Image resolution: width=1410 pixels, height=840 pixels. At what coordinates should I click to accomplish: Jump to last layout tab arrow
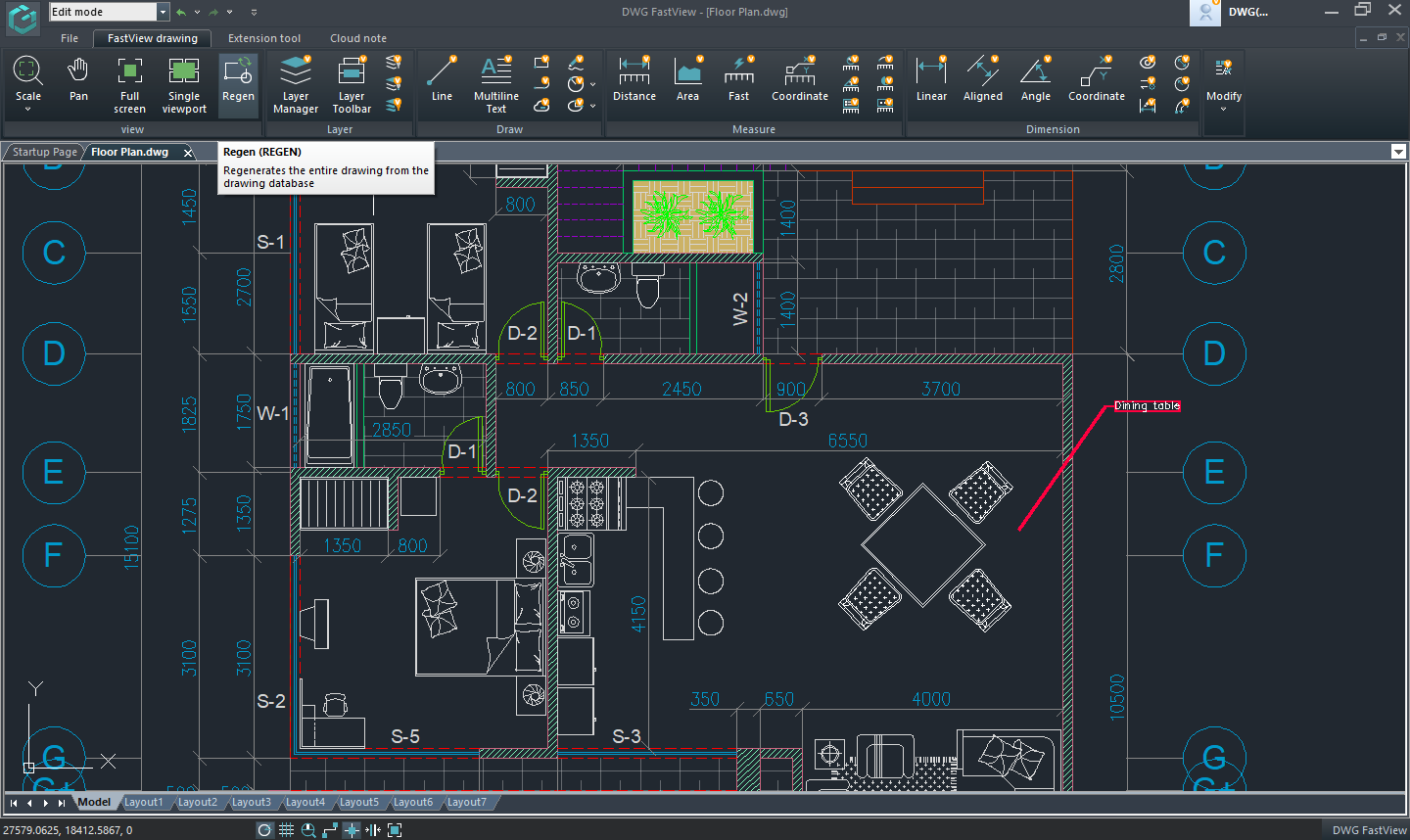(x=61, y=803)
